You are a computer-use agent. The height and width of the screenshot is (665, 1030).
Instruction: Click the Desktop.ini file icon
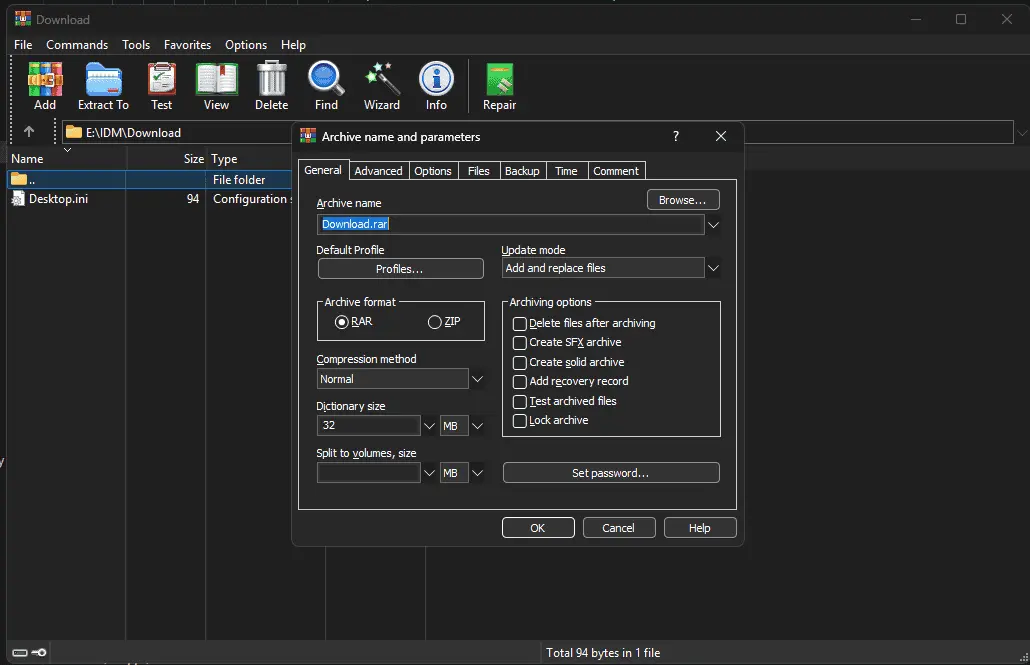coord(18,198)
